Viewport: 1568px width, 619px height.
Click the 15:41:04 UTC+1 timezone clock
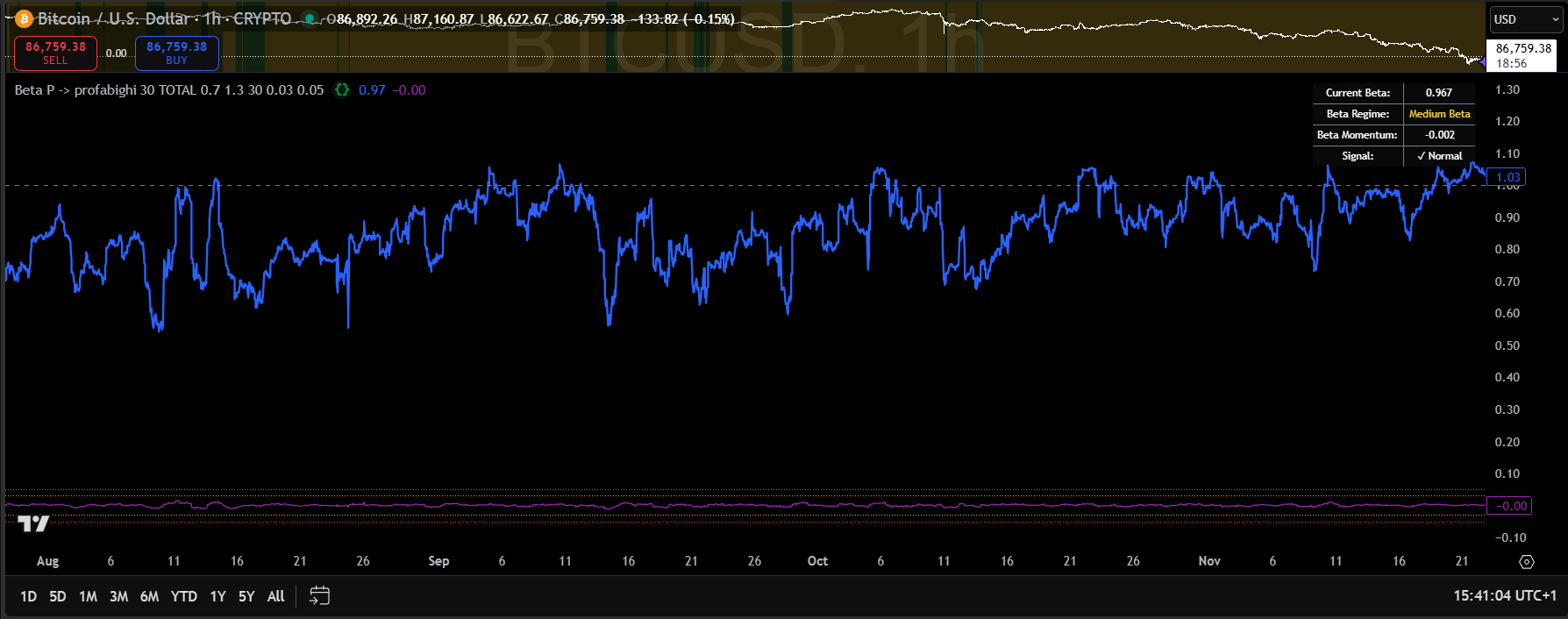click(x=1505, y=595)
